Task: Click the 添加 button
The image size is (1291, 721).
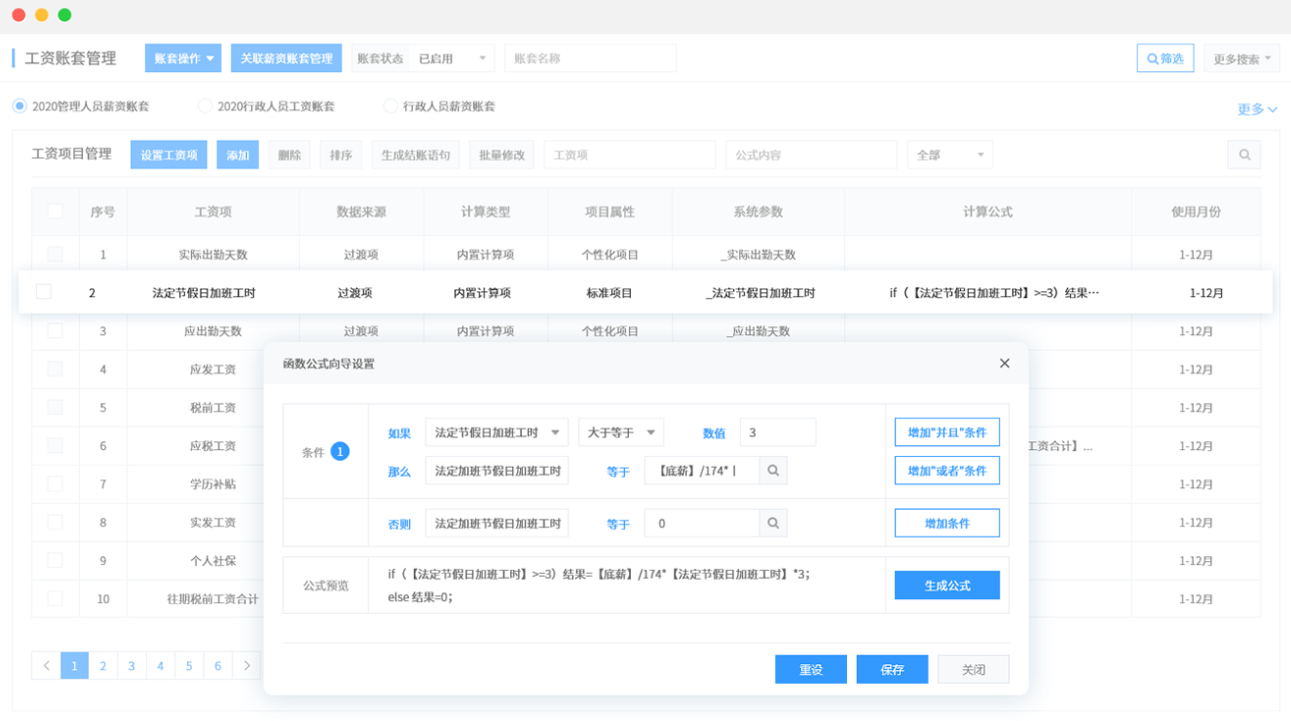Action: [x=238, y=155]
